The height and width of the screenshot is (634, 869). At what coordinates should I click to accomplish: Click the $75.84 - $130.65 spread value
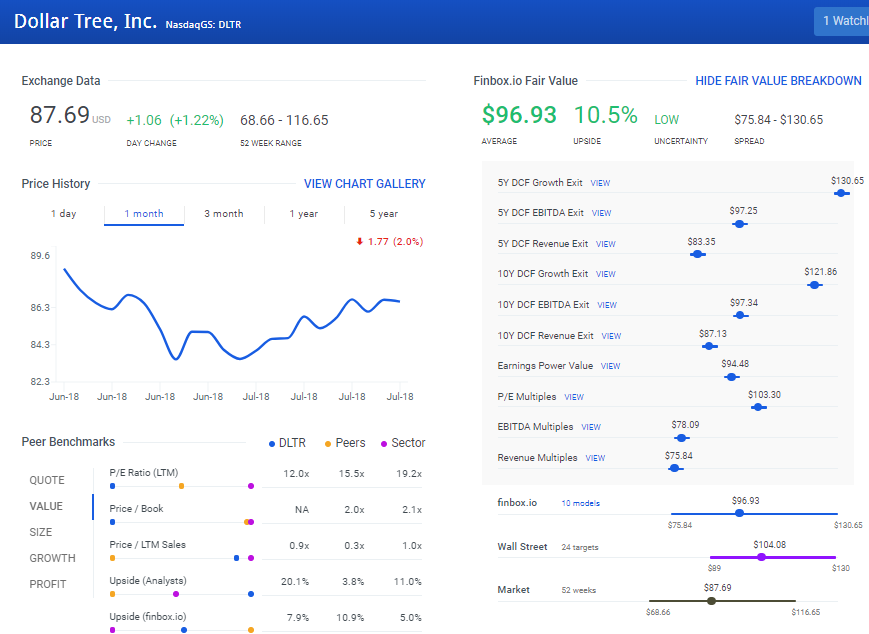(x=779, y=120)
